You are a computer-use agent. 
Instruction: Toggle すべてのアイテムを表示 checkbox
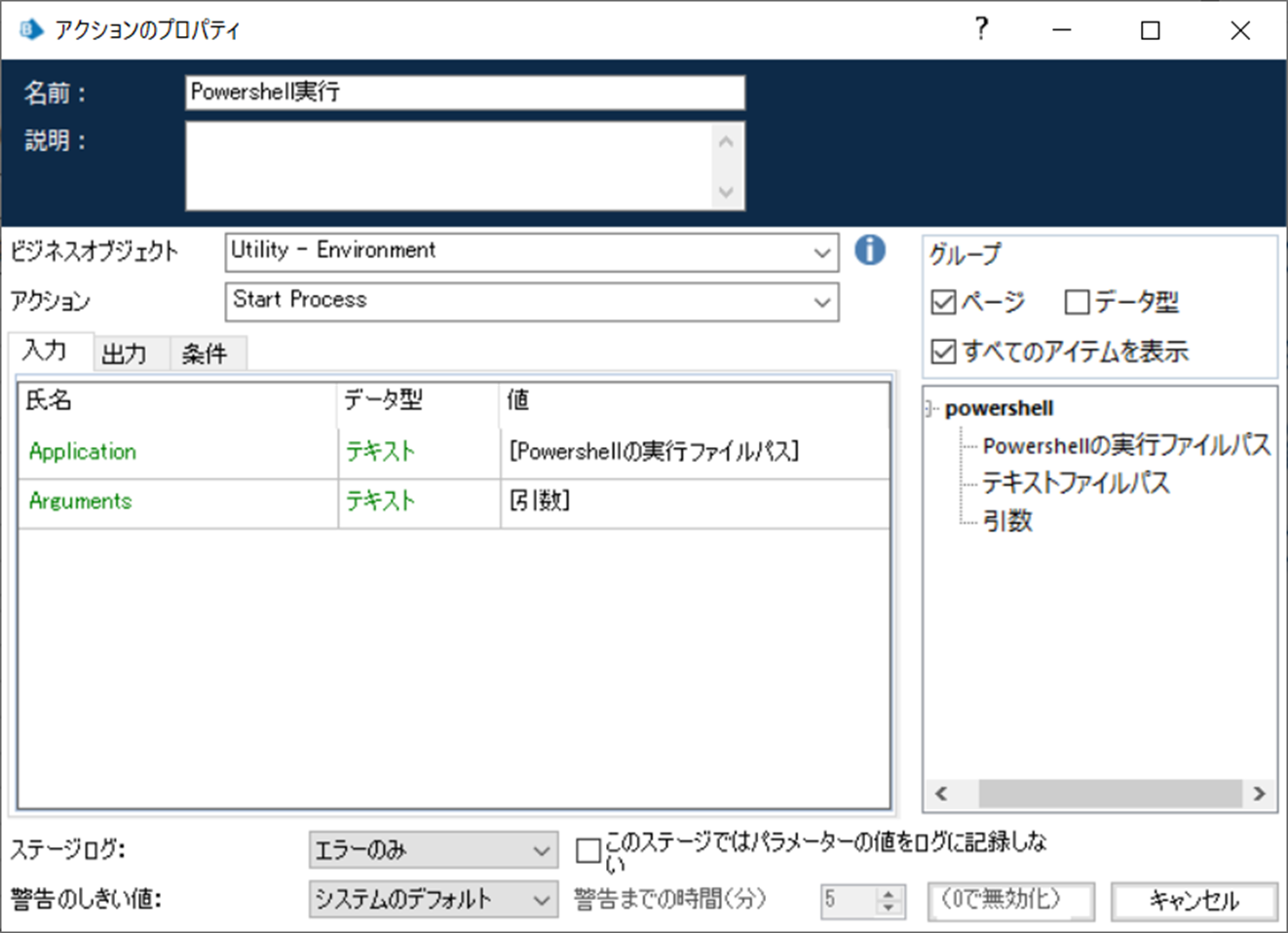pos(943,352)
